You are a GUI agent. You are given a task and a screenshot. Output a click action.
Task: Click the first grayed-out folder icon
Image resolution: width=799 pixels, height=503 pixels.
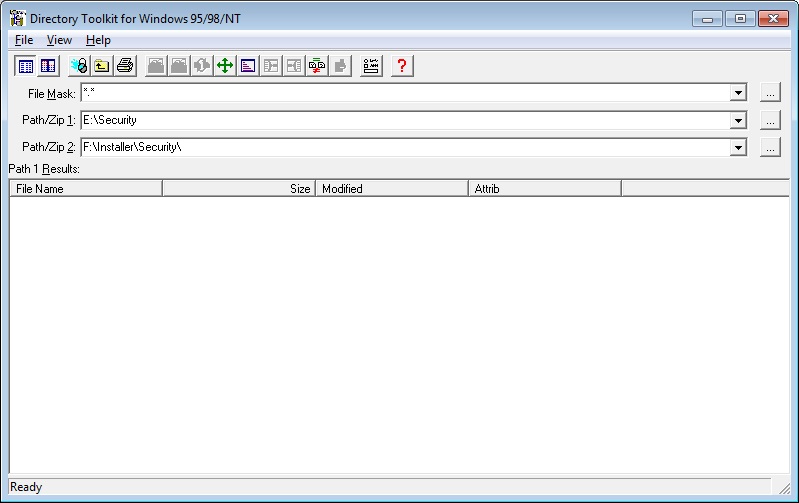coord(156,66)
